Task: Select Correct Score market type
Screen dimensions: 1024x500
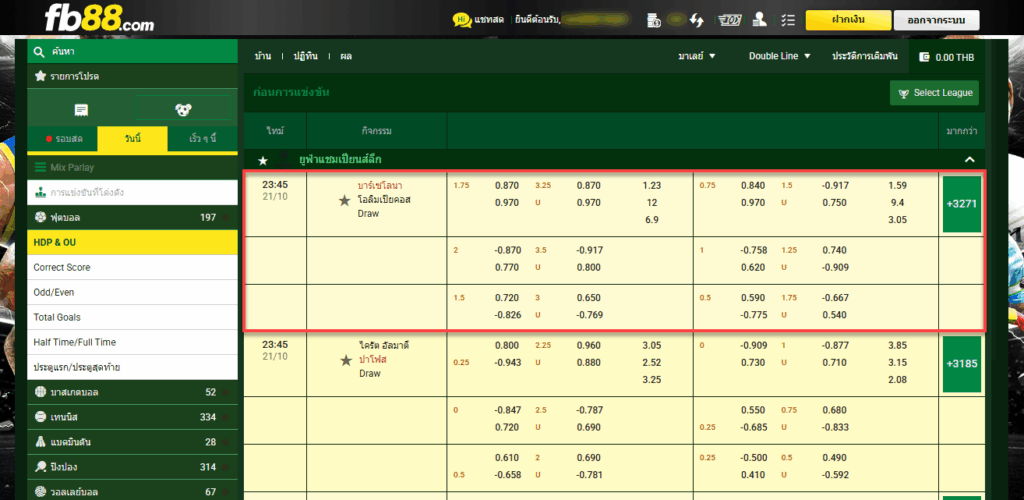Action: click(x=133, y=267)
